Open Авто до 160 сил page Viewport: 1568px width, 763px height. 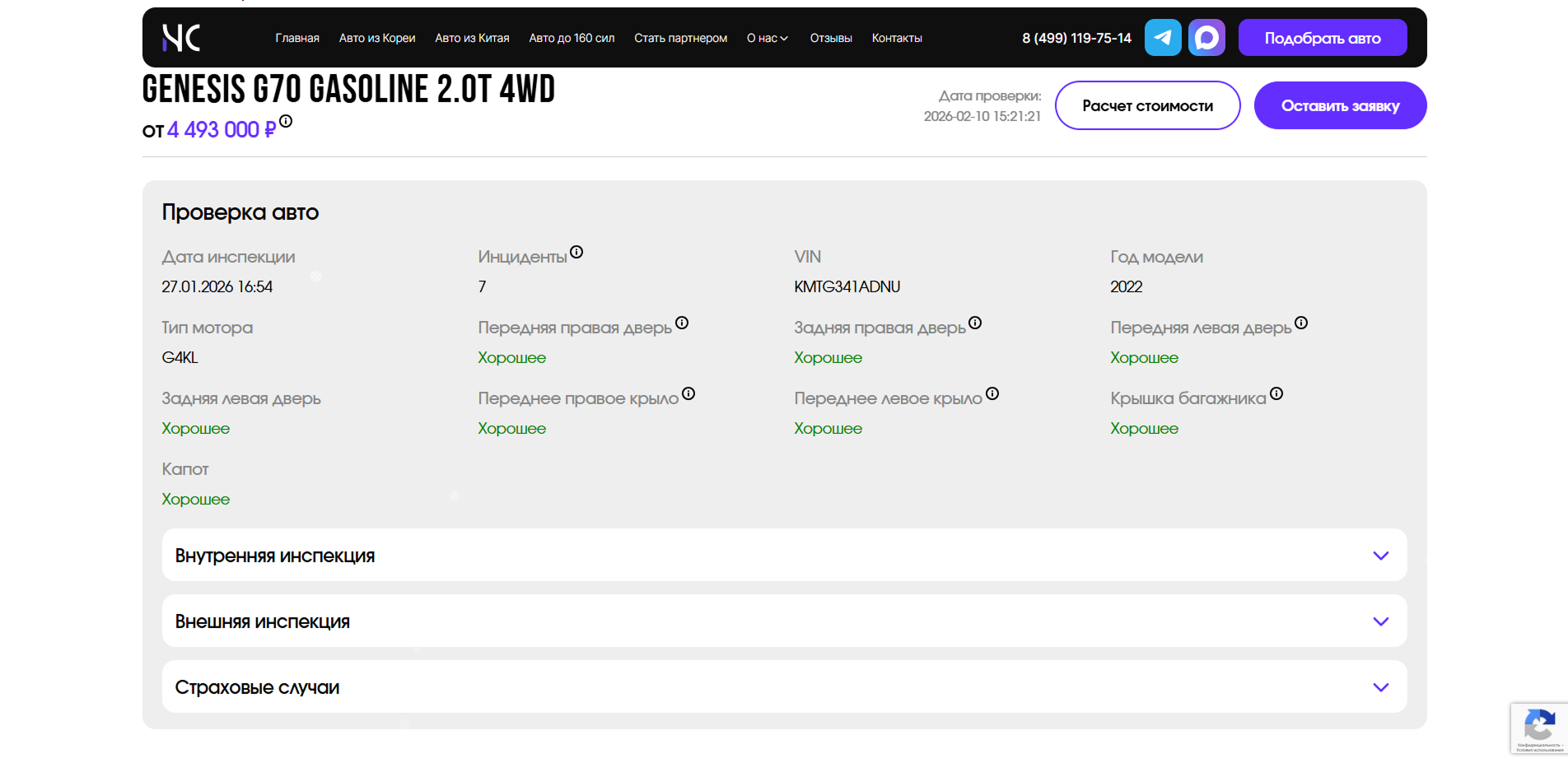[572, 38]
